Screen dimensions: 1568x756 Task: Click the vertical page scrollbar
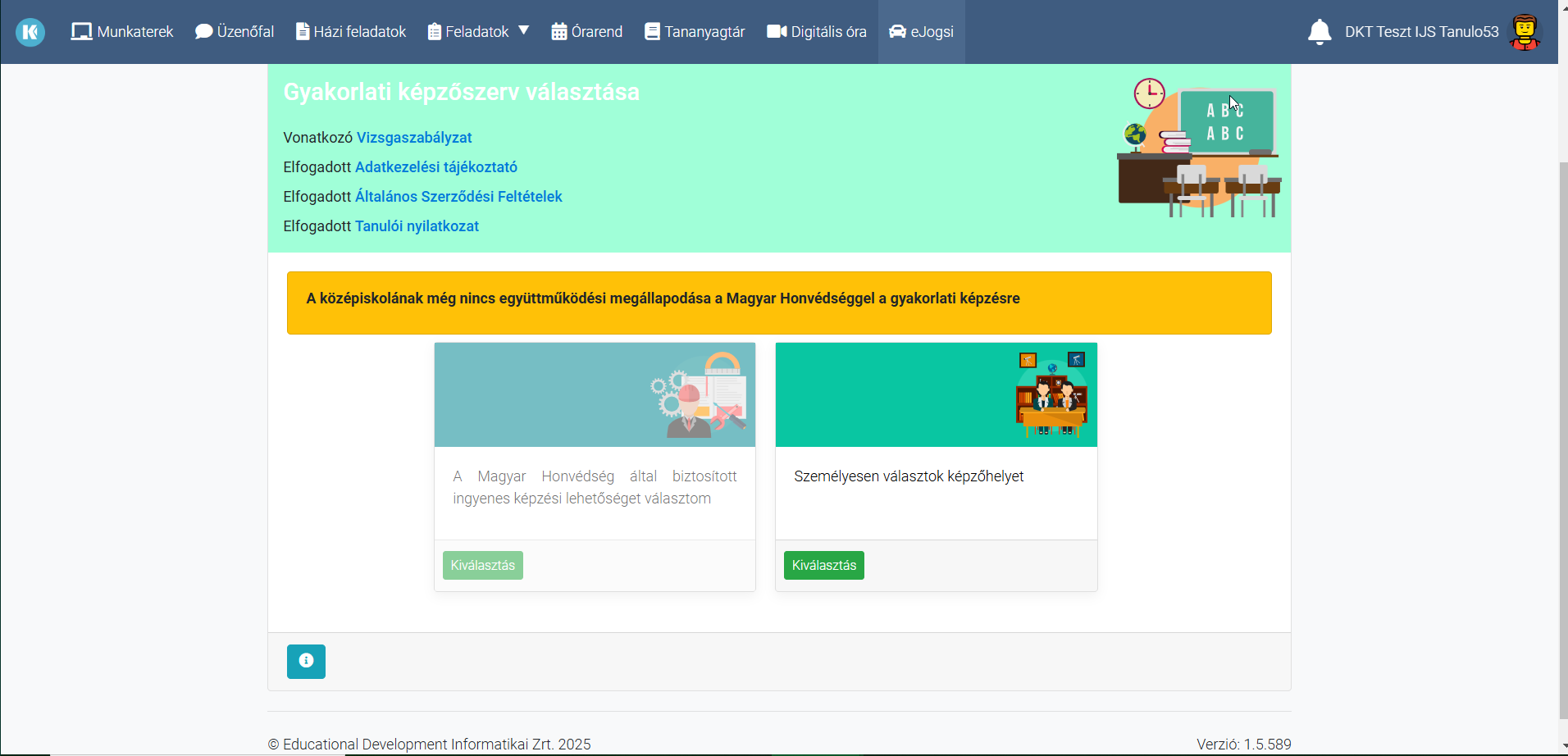click(1563, 440)
